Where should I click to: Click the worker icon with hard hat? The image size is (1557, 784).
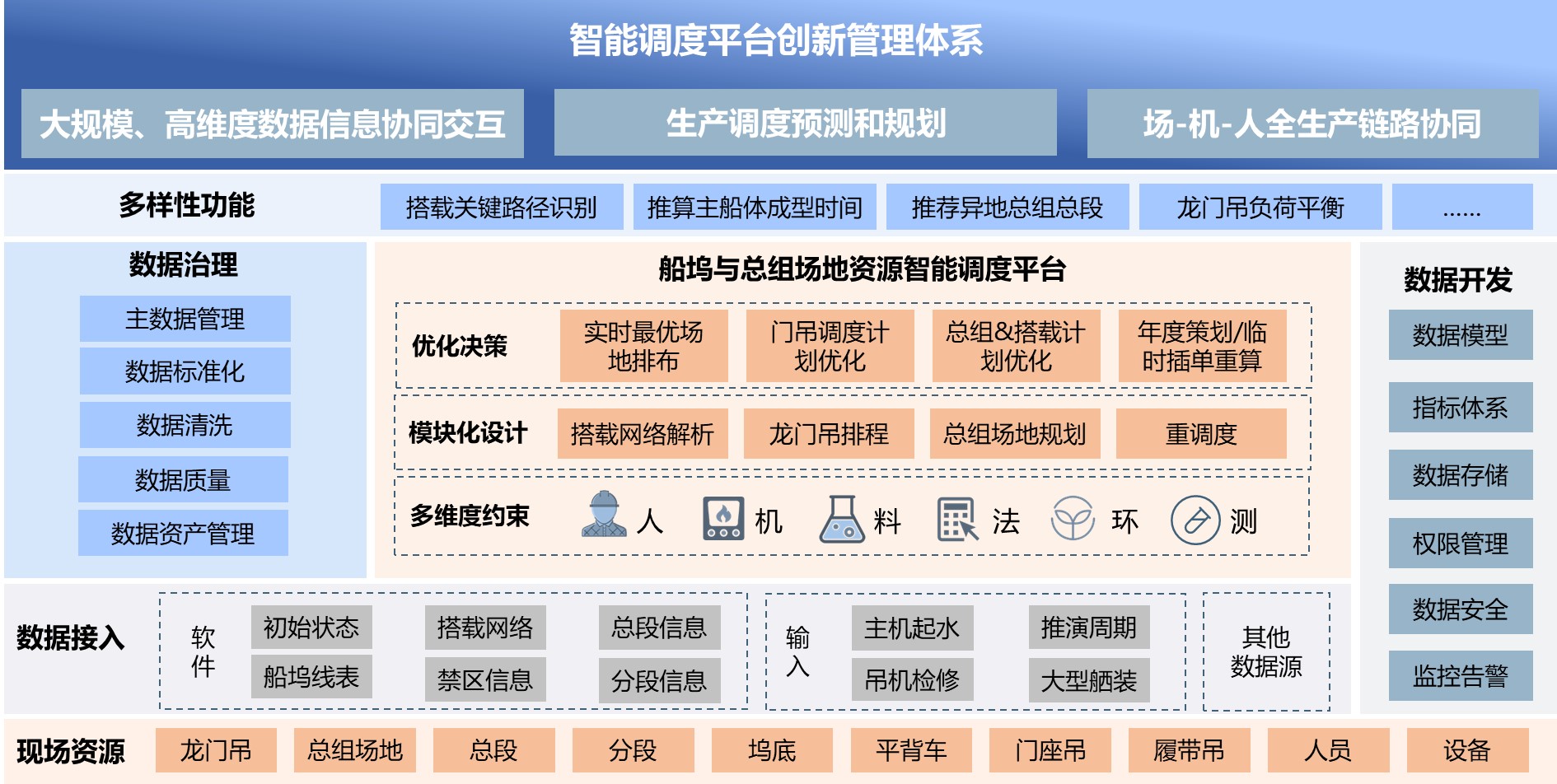pyautogui.click(x=604, y=516)
